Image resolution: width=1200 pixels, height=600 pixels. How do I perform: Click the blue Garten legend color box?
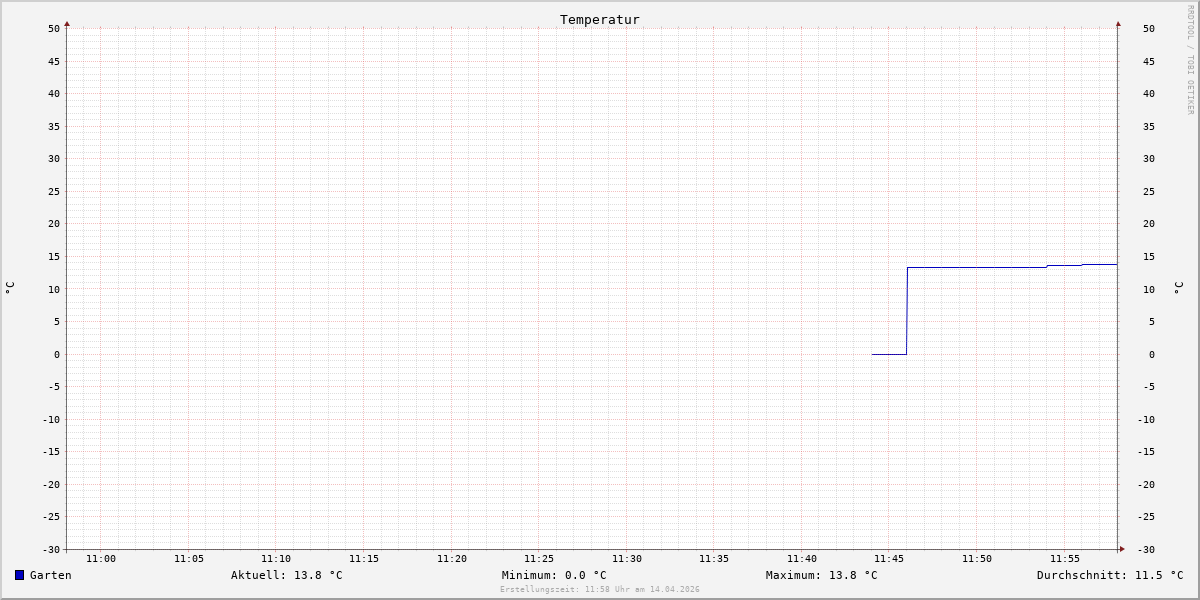tap(19, 575)
